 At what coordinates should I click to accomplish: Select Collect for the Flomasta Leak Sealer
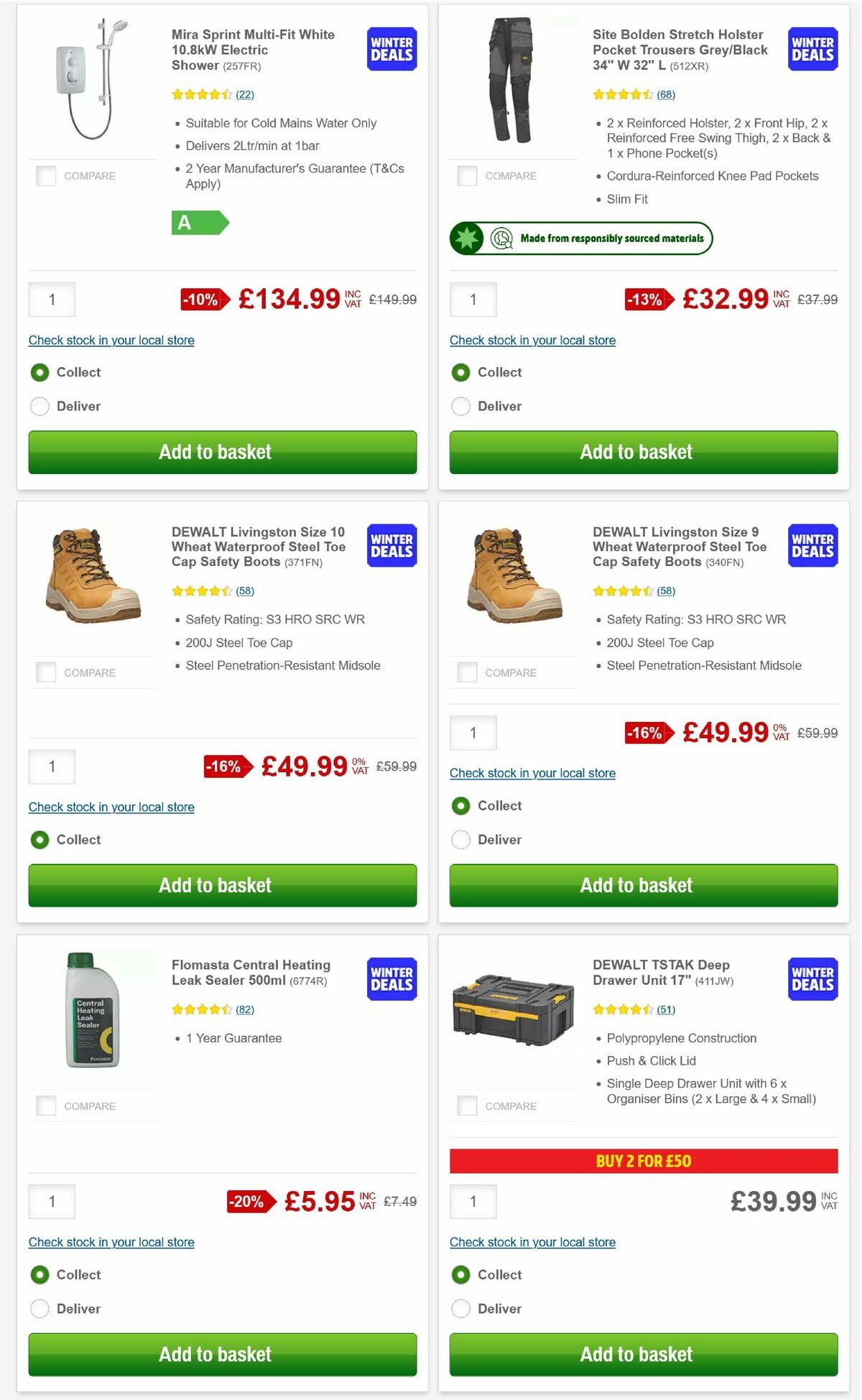point(40,1274)
